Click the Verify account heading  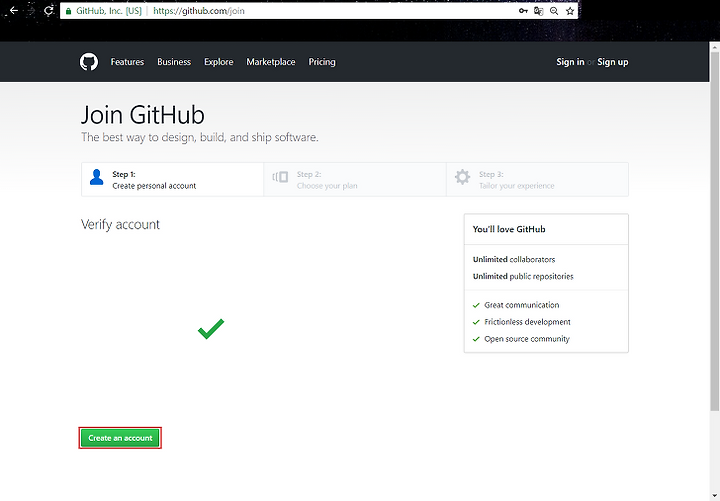pos(120,225)
